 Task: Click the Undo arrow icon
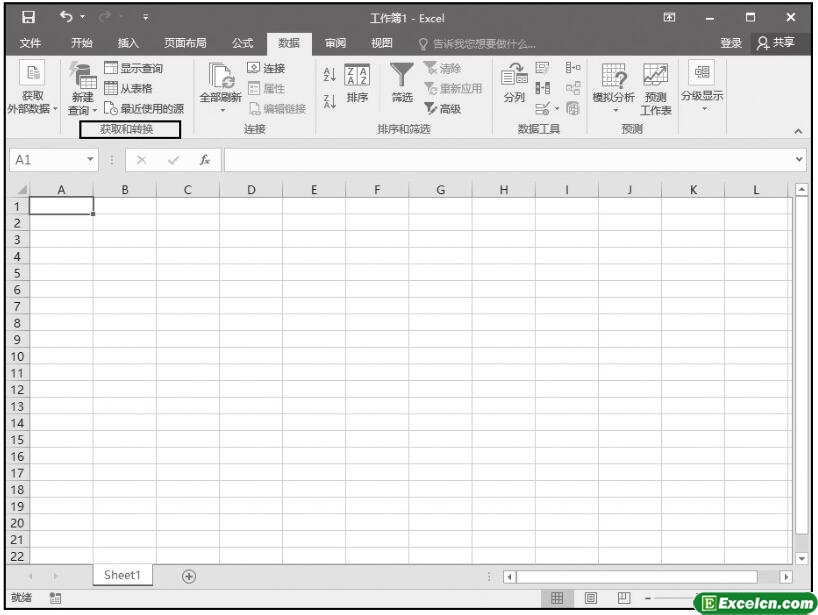66,17
